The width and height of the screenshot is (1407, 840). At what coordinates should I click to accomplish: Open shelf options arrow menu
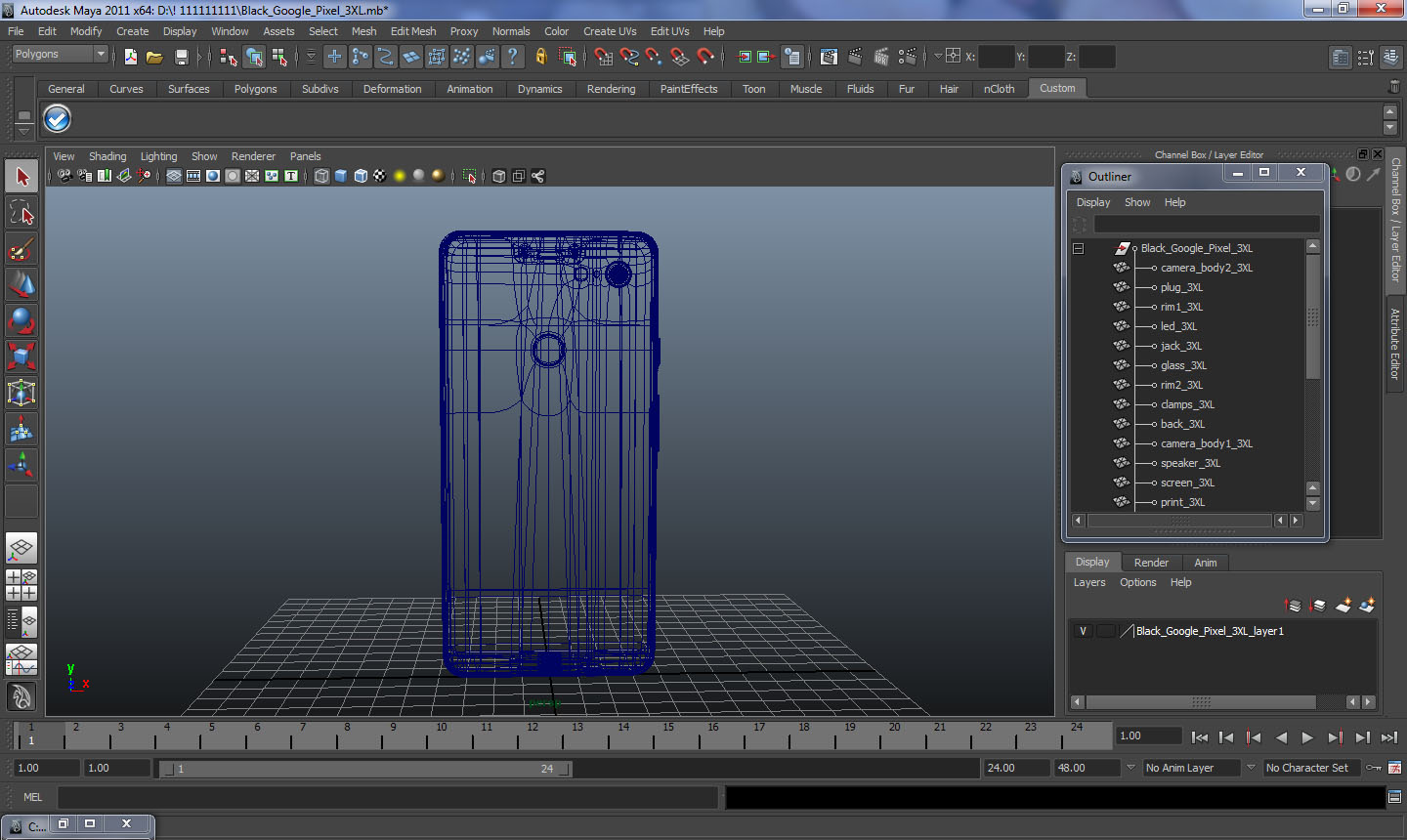(23, 131)
